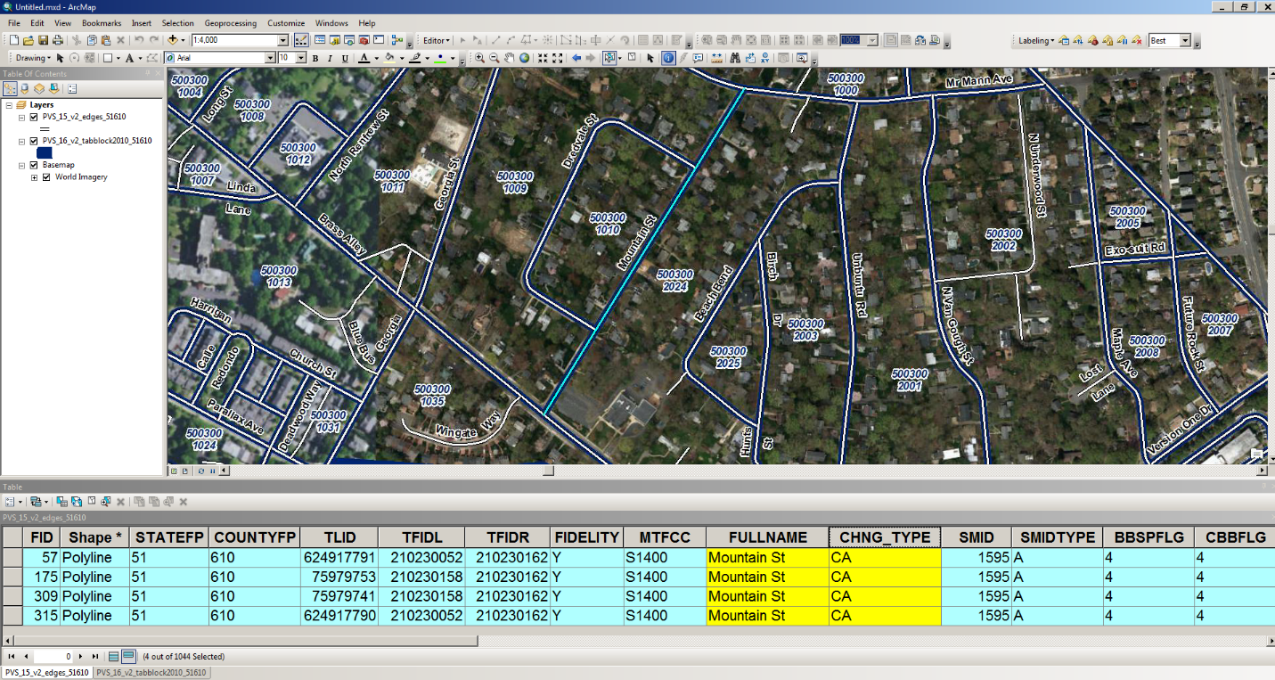Click the Find binoculars icon
1275x680 pixels.
point(735,58)
